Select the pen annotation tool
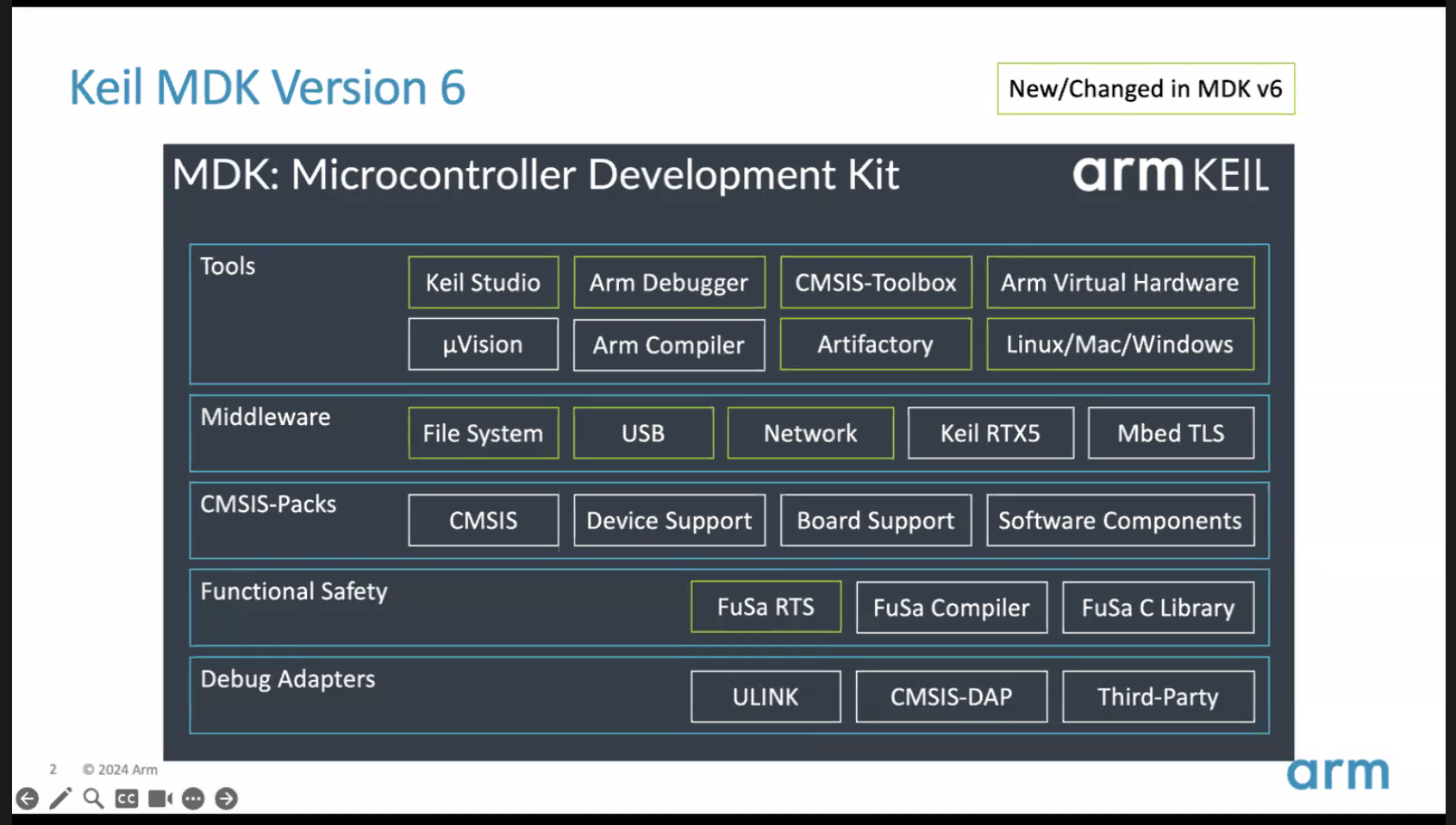Image resolution: width=1456 pixels, height=825 pixels. 60,798
